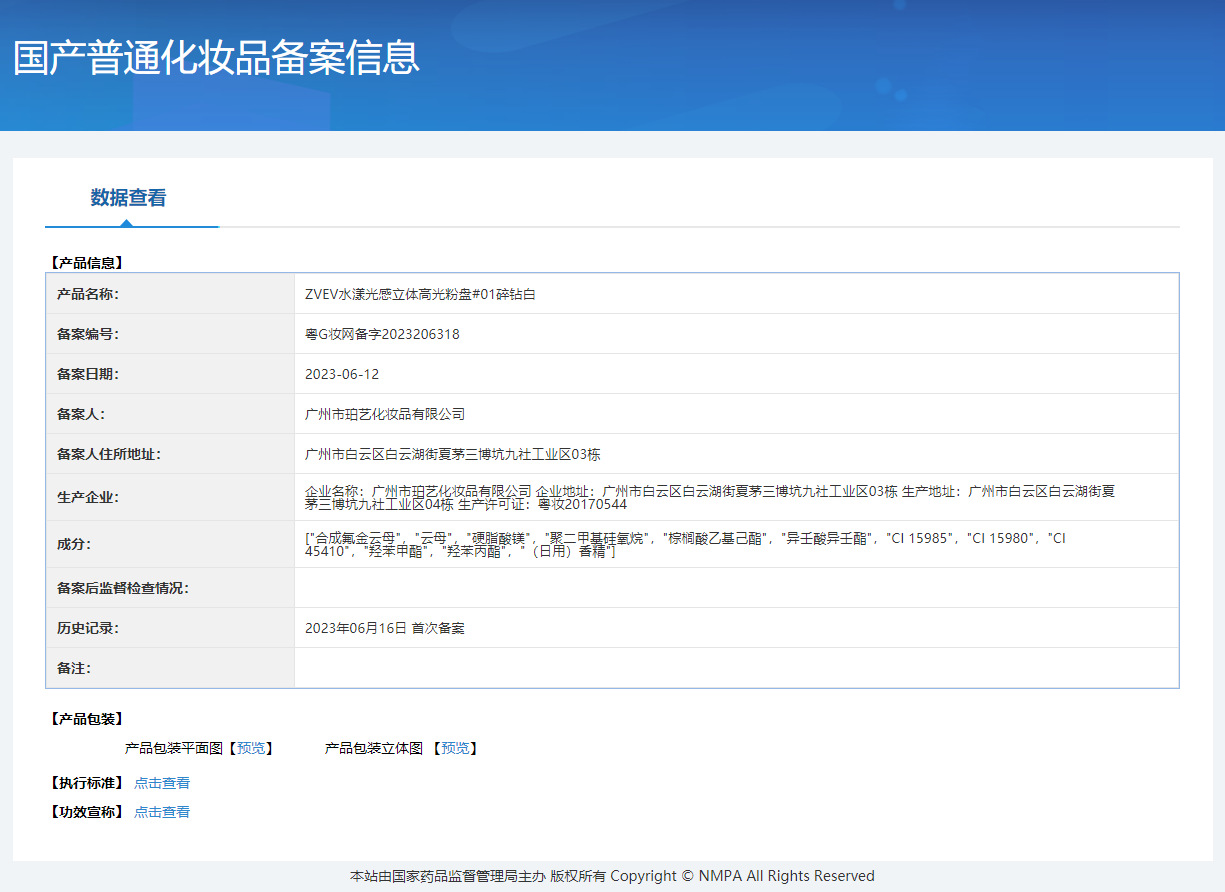This screenshot has height=892, width=1225.
Task: Click the 成分: label cell
Action: coord(170,544)
